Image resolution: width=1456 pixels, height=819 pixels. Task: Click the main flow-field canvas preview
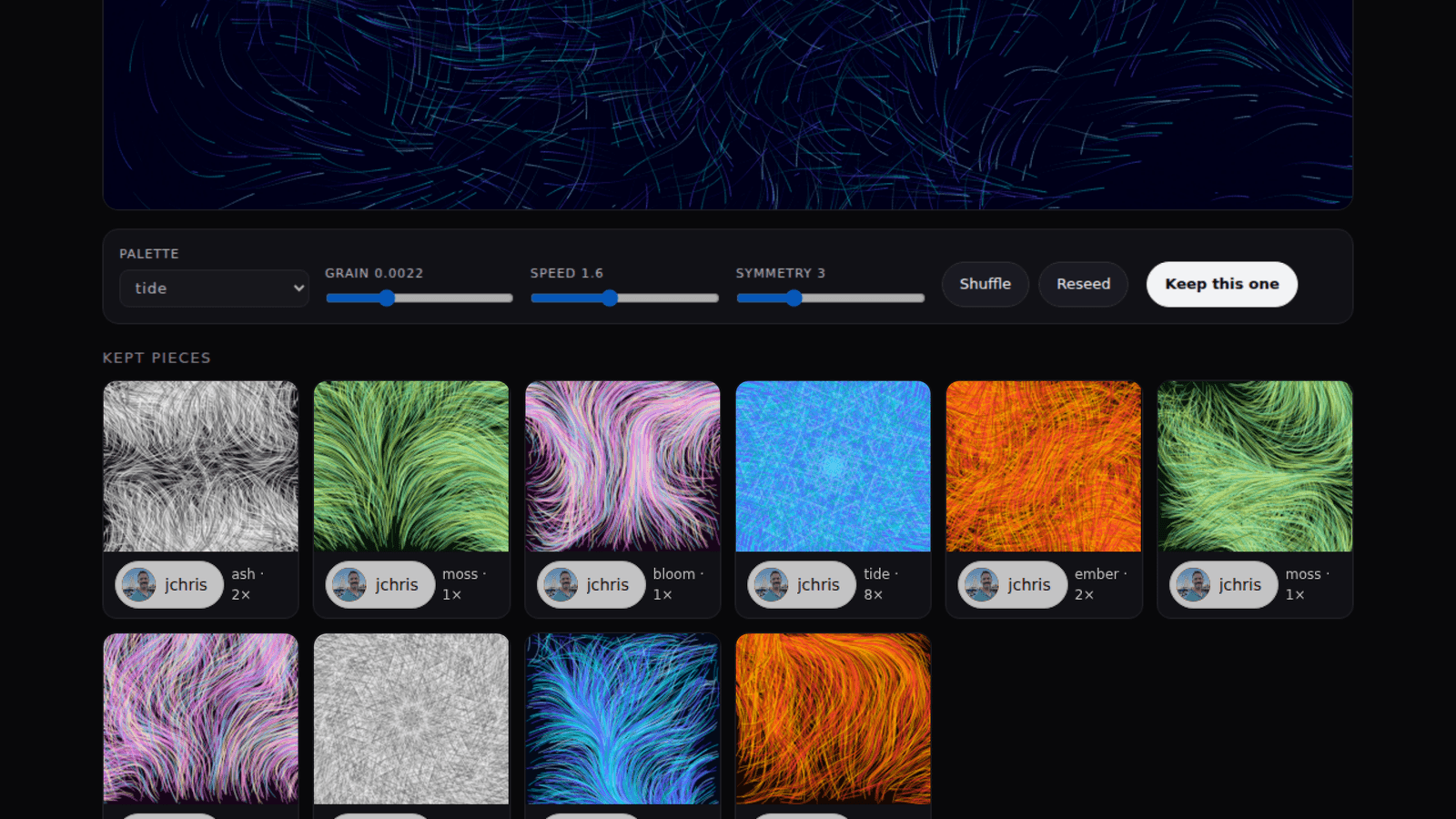728,105
